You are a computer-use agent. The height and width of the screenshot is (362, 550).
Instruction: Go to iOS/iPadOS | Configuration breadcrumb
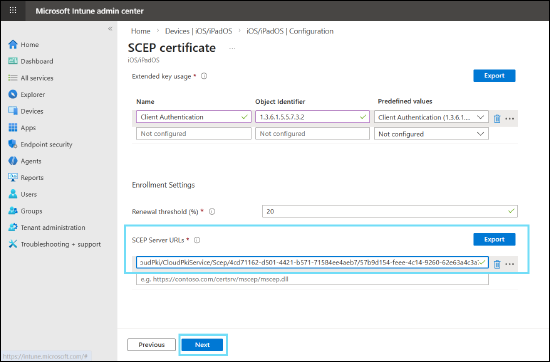(x=290, y=31)
